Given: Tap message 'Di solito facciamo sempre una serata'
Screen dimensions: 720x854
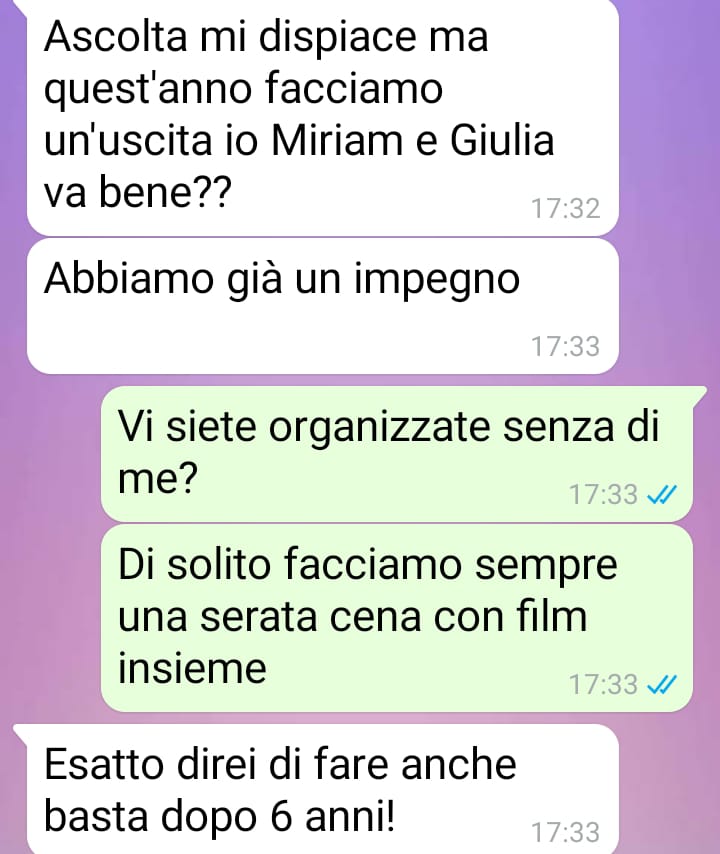Looking at the screenshot, I should 397,618.
